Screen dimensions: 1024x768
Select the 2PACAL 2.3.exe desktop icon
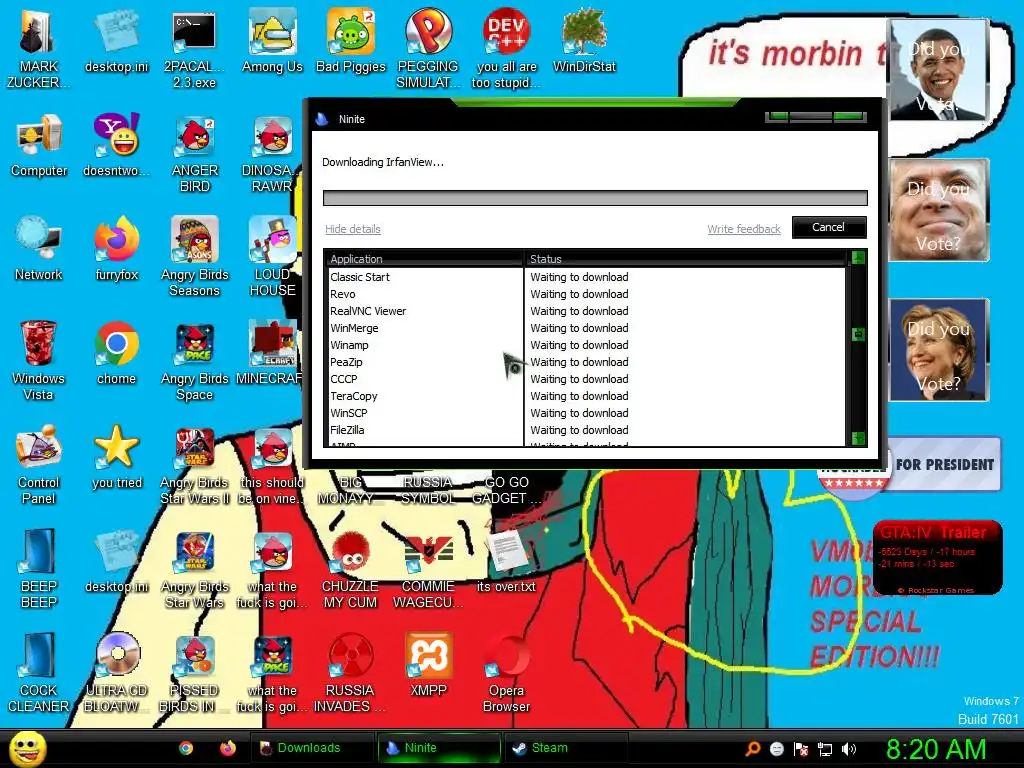(x=194, y=47)
